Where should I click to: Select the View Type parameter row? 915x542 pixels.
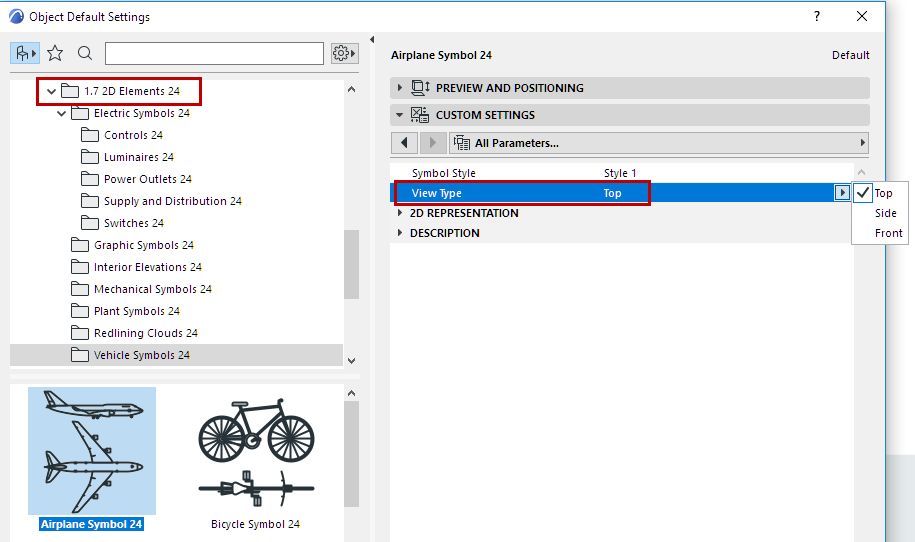coord(621,193)
